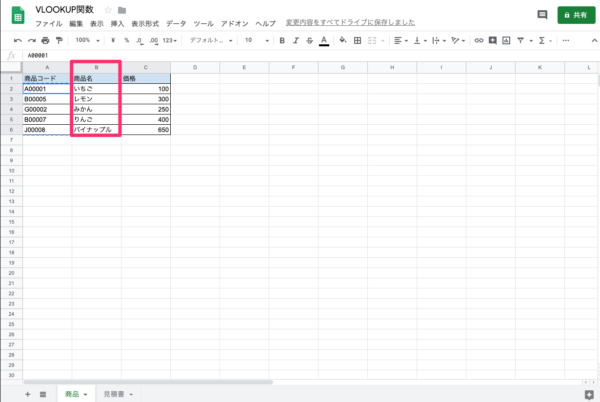Open the 表示形式 menu
600x402 pixels.
[x=145, y=24]
